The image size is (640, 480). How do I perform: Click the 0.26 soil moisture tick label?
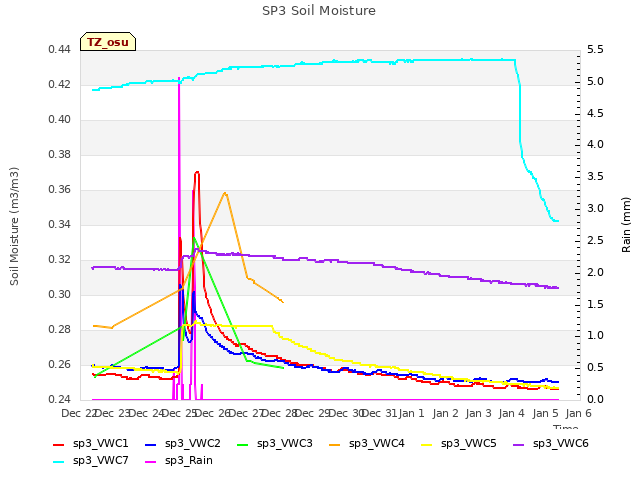click(x=59, y=364)
